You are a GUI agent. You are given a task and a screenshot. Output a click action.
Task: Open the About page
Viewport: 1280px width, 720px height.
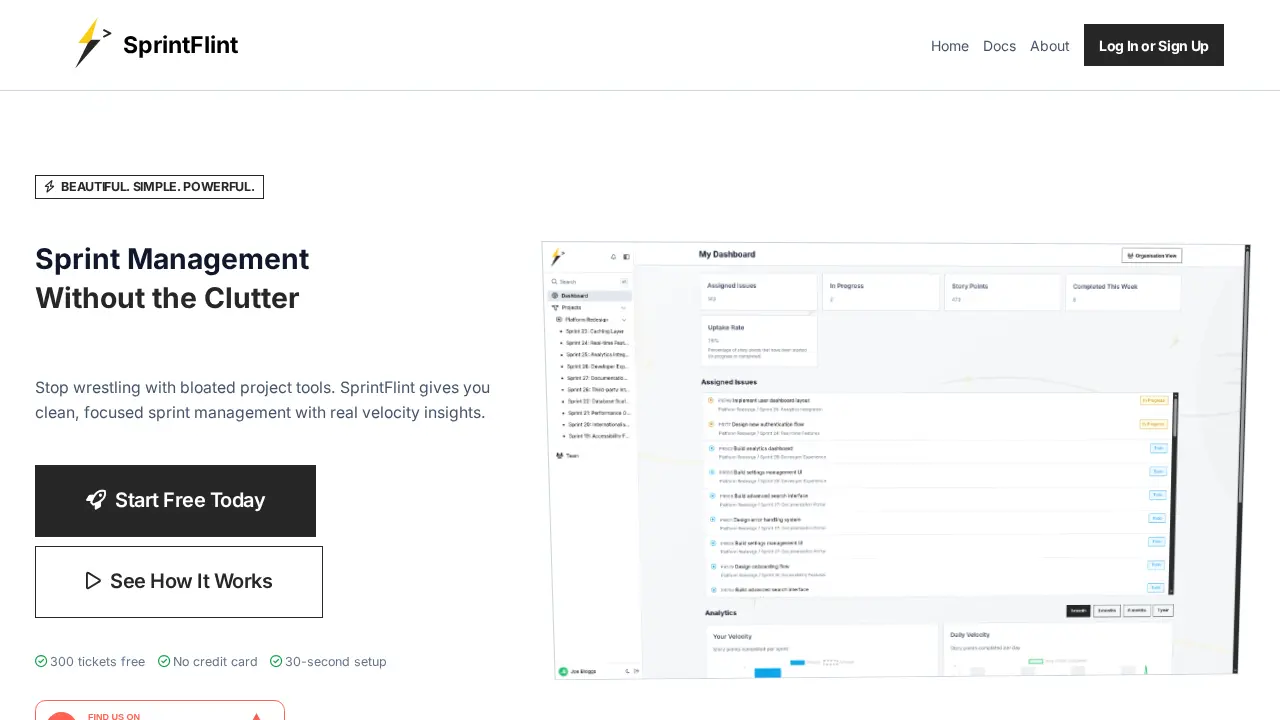point(1049,46)
